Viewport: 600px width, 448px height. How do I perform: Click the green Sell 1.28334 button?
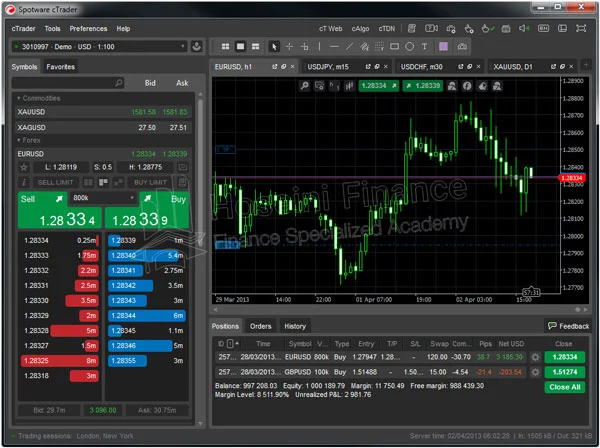point(60,210)
